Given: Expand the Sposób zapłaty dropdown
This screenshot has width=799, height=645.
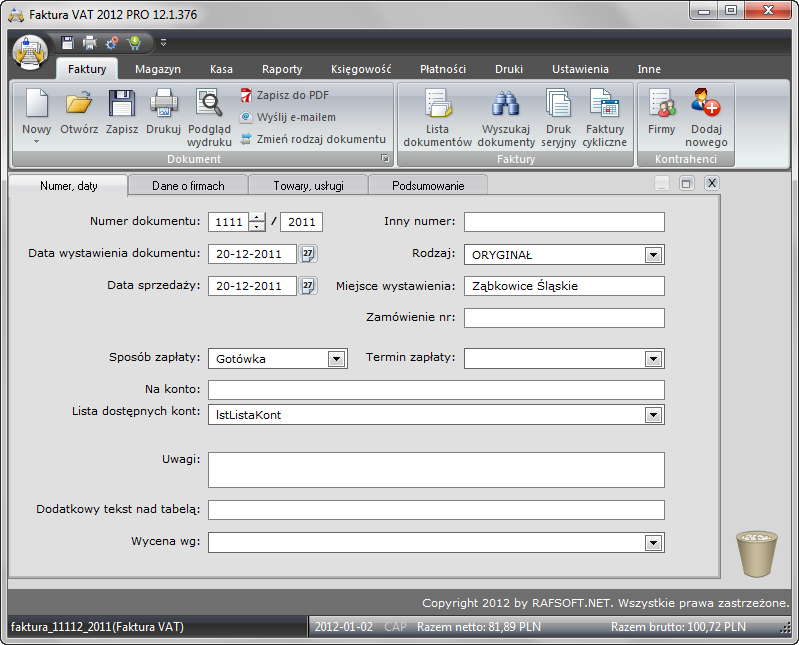Looking at the screenshot, I should click(336, 359).
